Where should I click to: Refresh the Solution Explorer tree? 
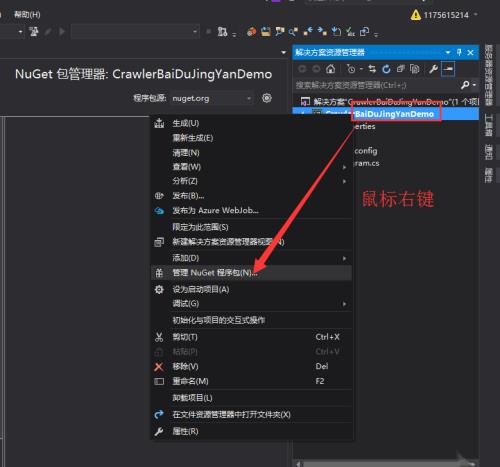pyautogui.click(x=386, y=69)
